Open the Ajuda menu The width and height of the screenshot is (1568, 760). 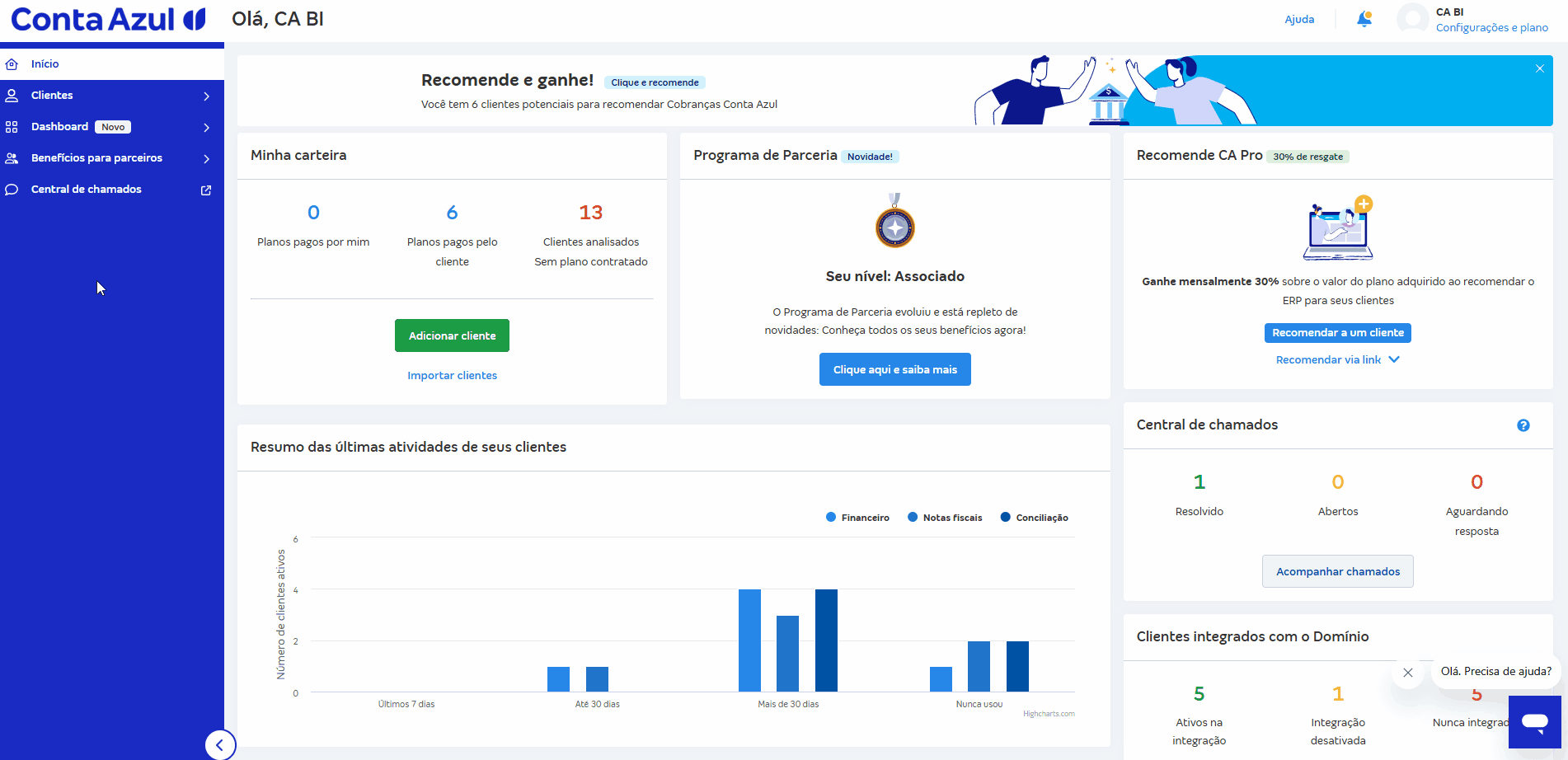coord(1299,18)
